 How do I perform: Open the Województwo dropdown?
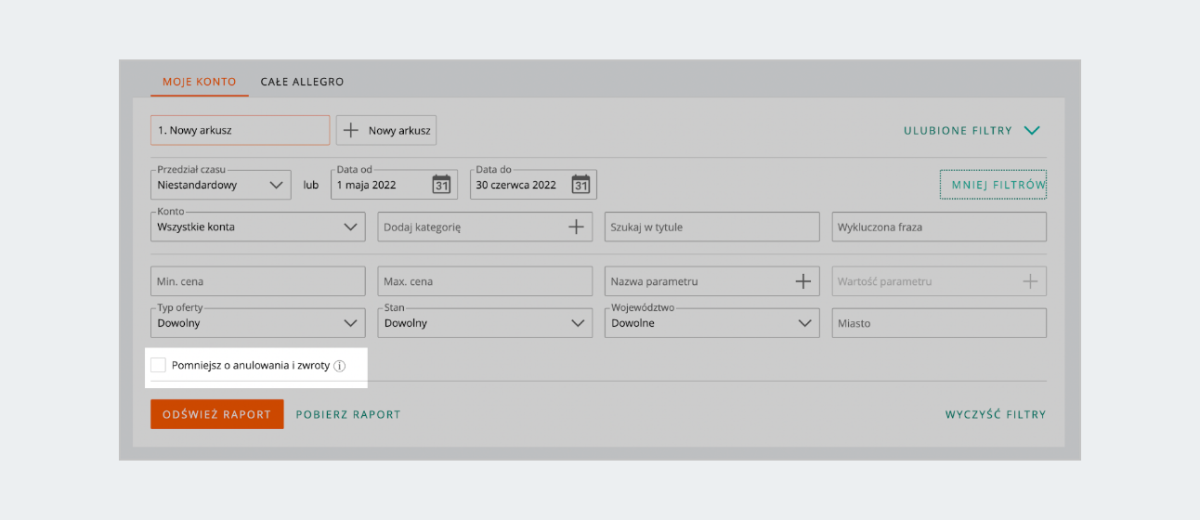coord(711,323)
